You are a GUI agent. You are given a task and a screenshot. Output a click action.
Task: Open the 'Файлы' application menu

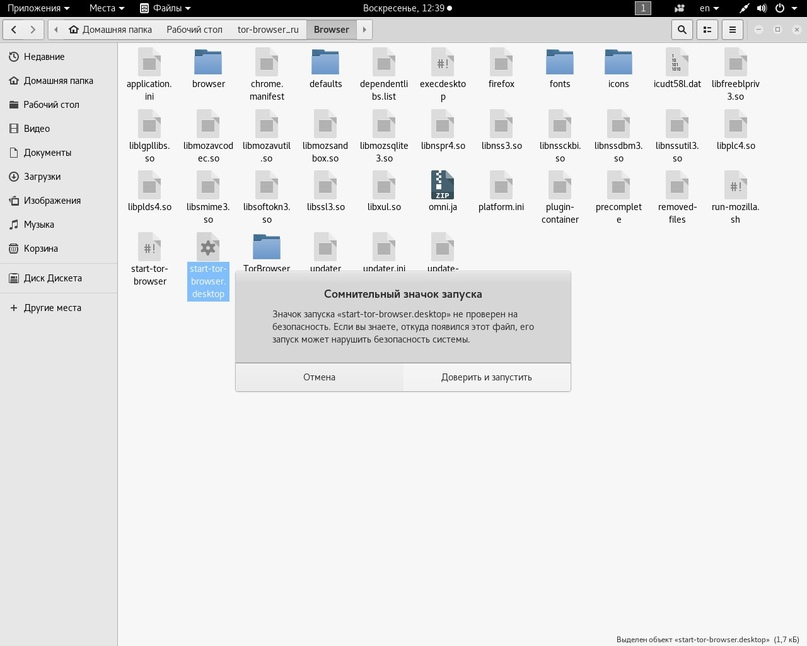[x=165, y=8]
